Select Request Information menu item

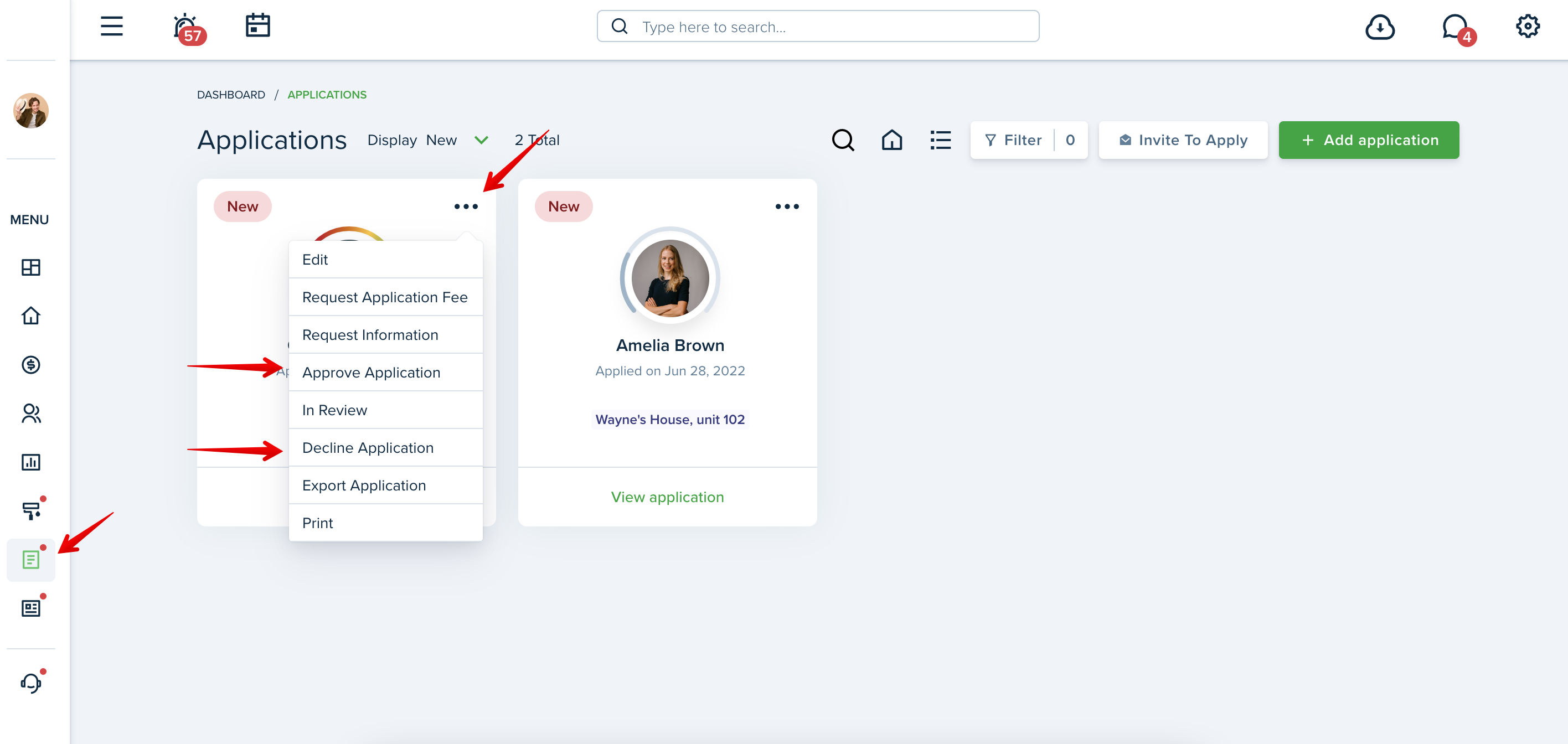385,334
